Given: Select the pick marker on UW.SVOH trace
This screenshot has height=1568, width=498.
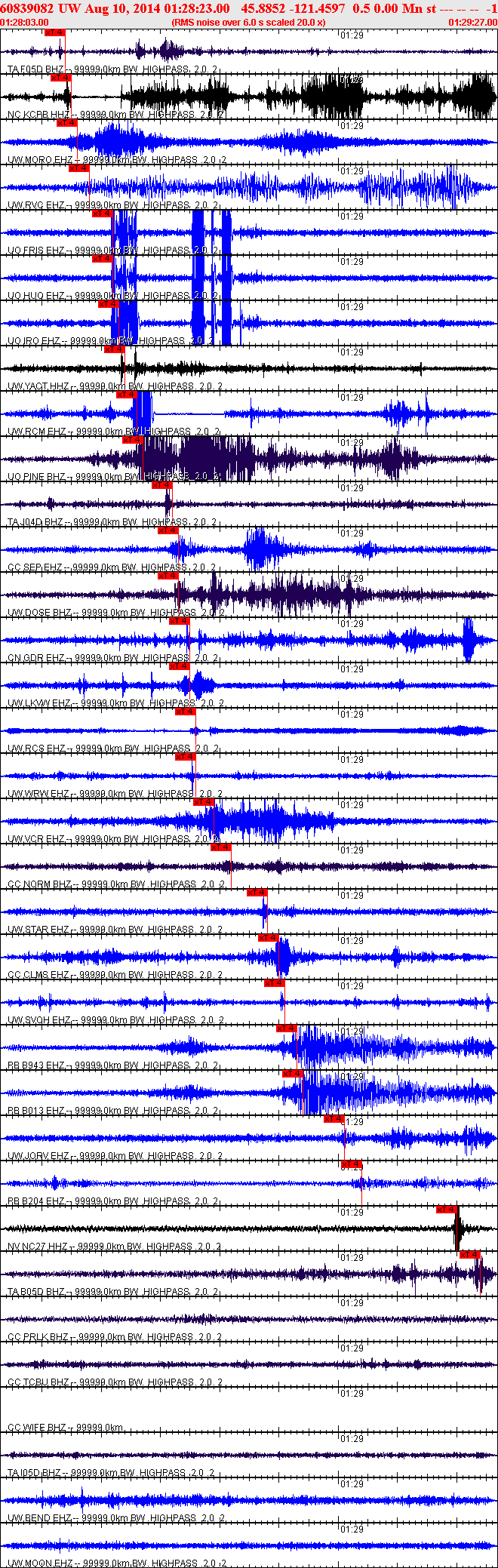Looking at the screenshot, I should [x=274, y=983].
